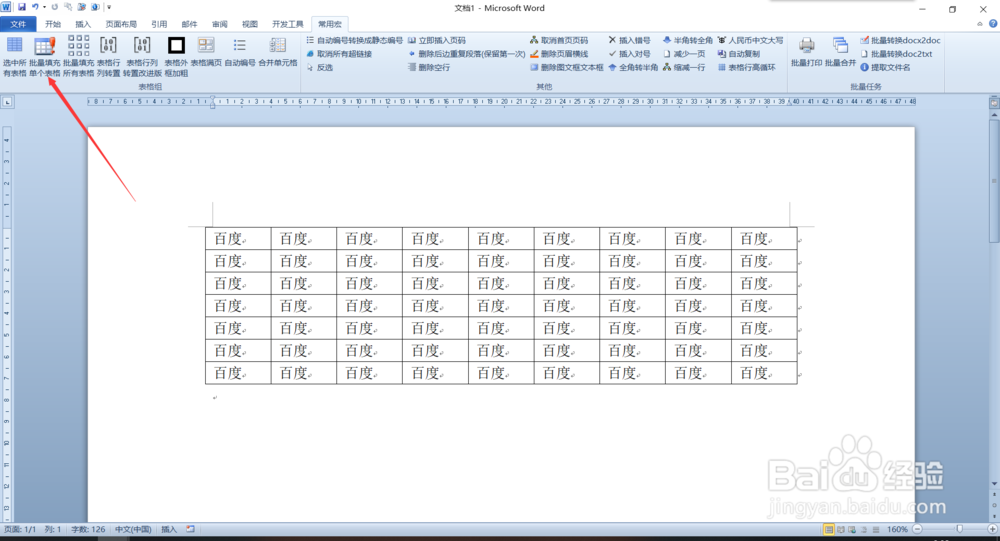Viewport: 1000px width, 541px height.
Task: Switch to the 审阅 ribbon tab
Action: point(220,24)
